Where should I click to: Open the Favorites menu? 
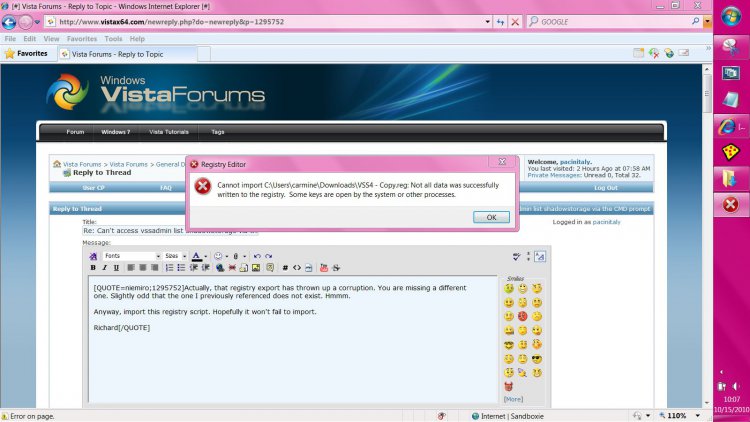coord(82,39)
